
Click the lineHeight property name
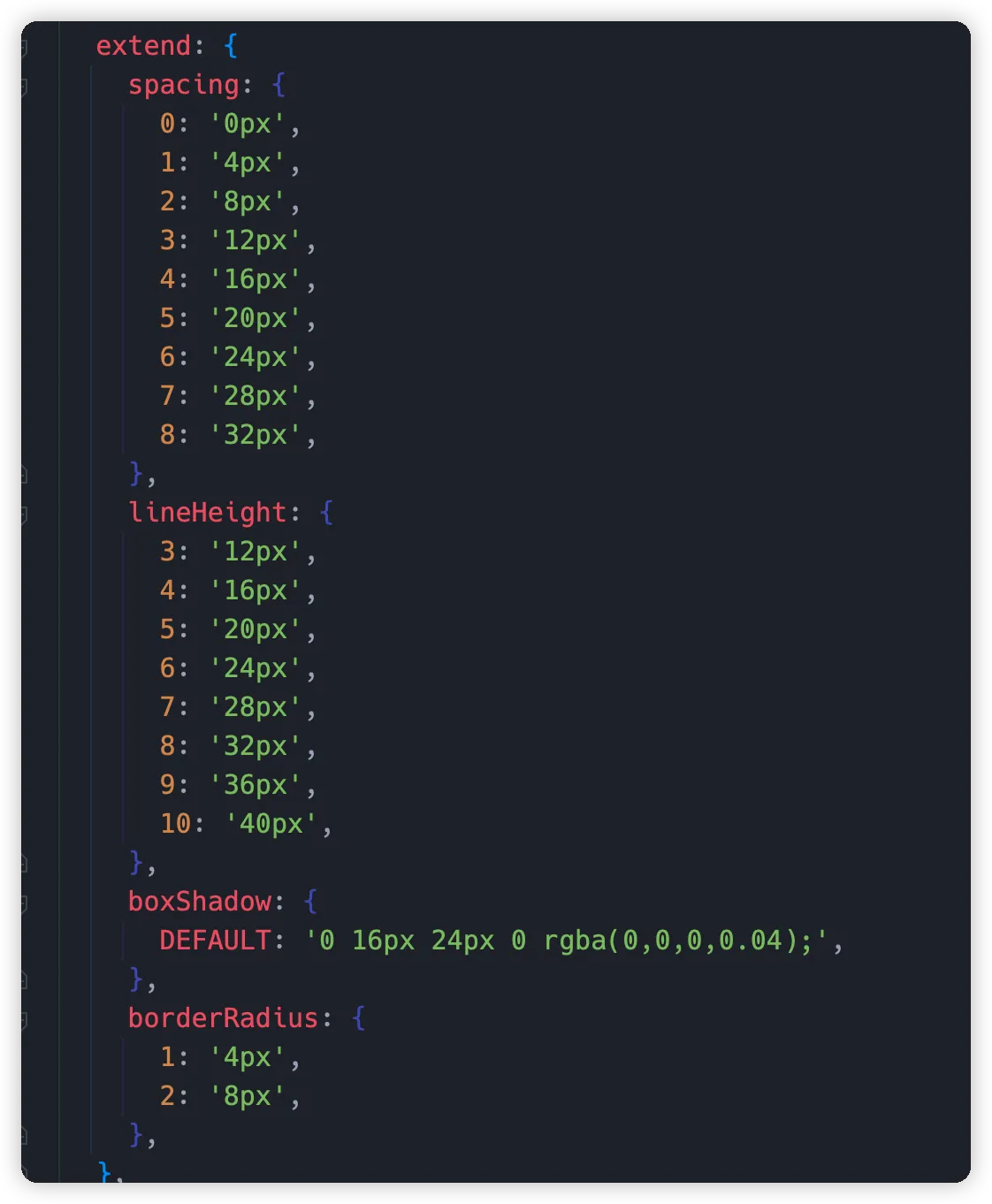tap(208, 513)
